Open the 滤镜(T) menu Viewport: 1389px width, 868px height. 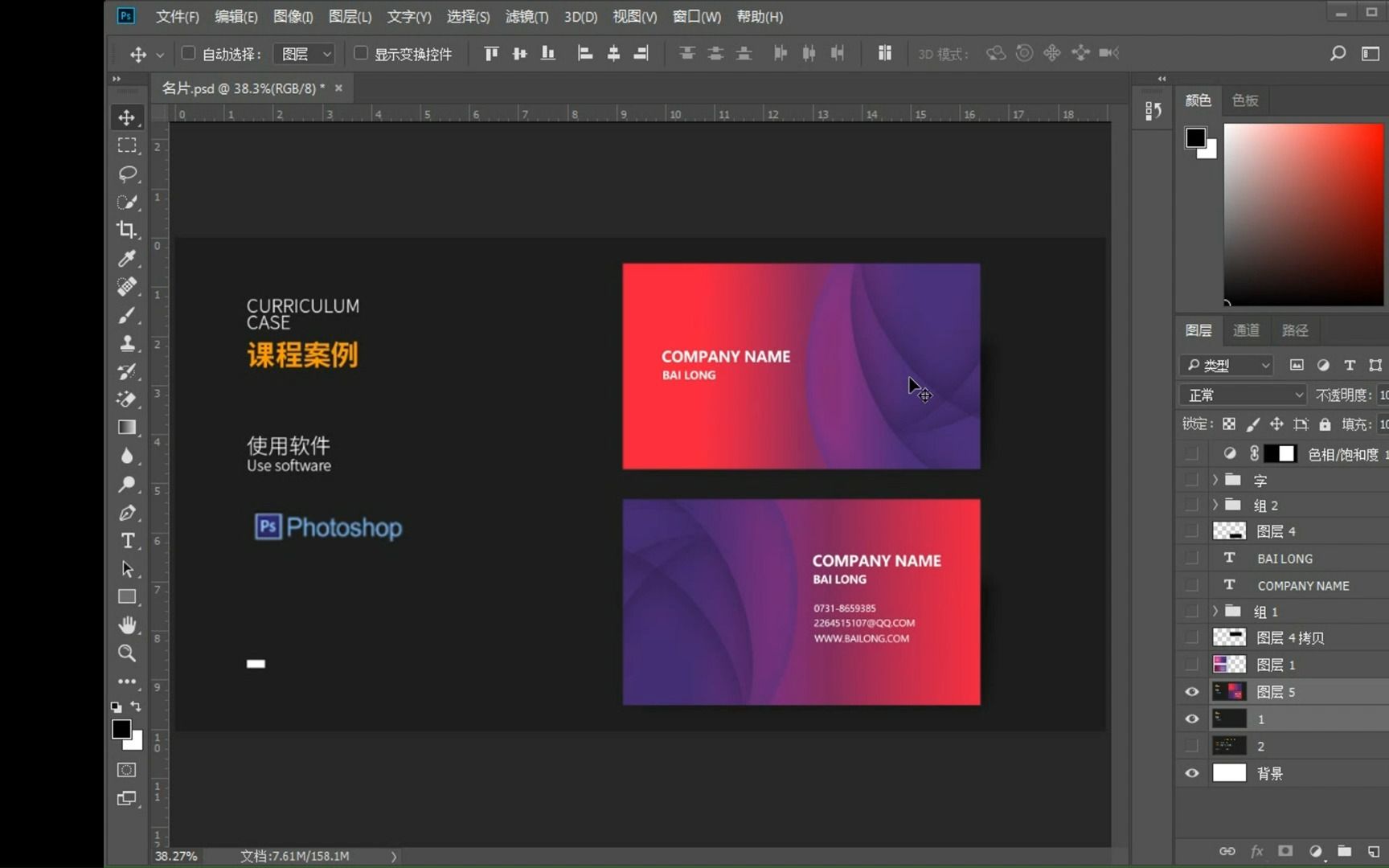coord(527,16)
